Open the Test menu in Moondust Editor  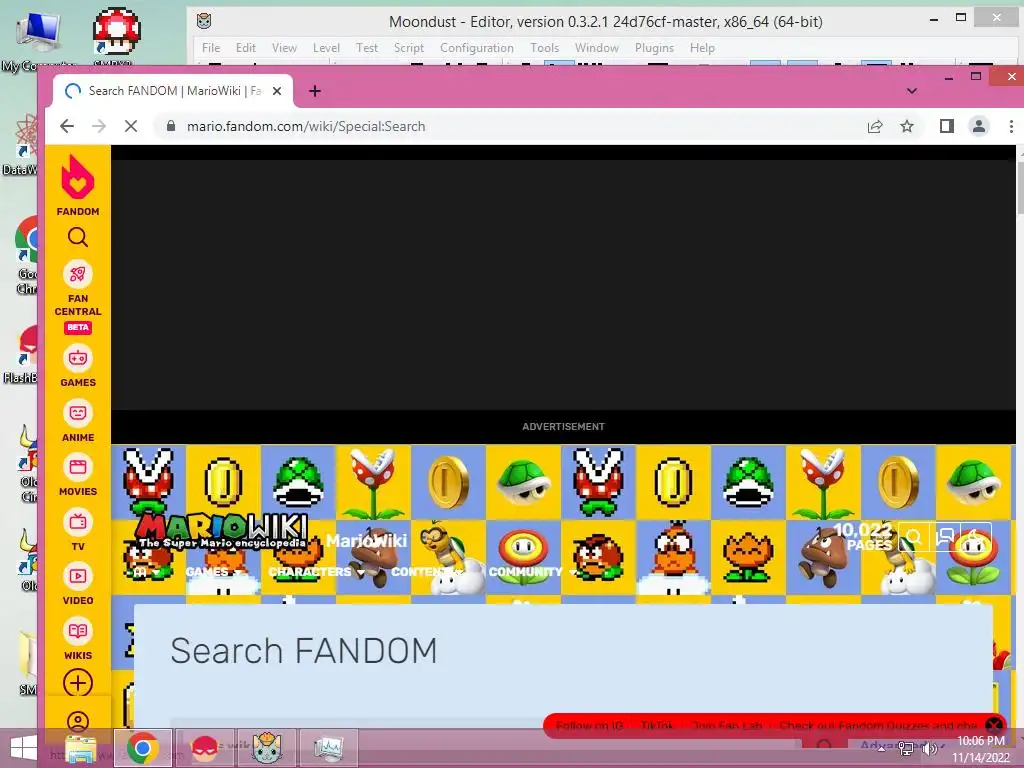(366, 48)
